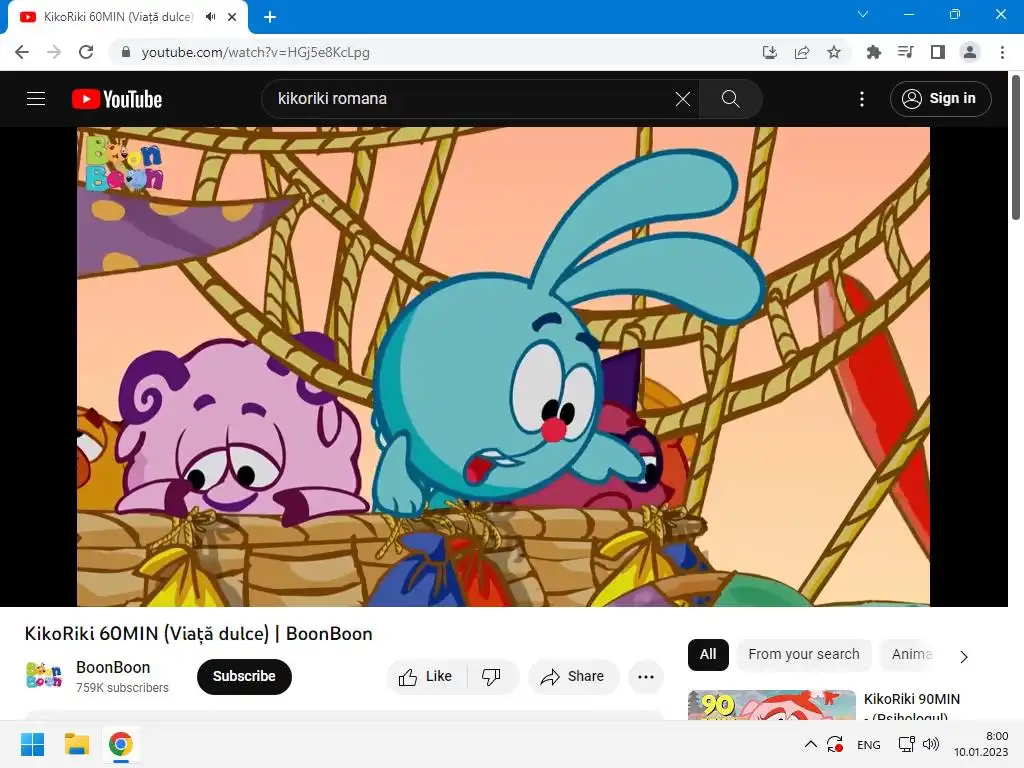Click the Sign in button
Screen dimensions: 1024x768
[x=940, y=99]
